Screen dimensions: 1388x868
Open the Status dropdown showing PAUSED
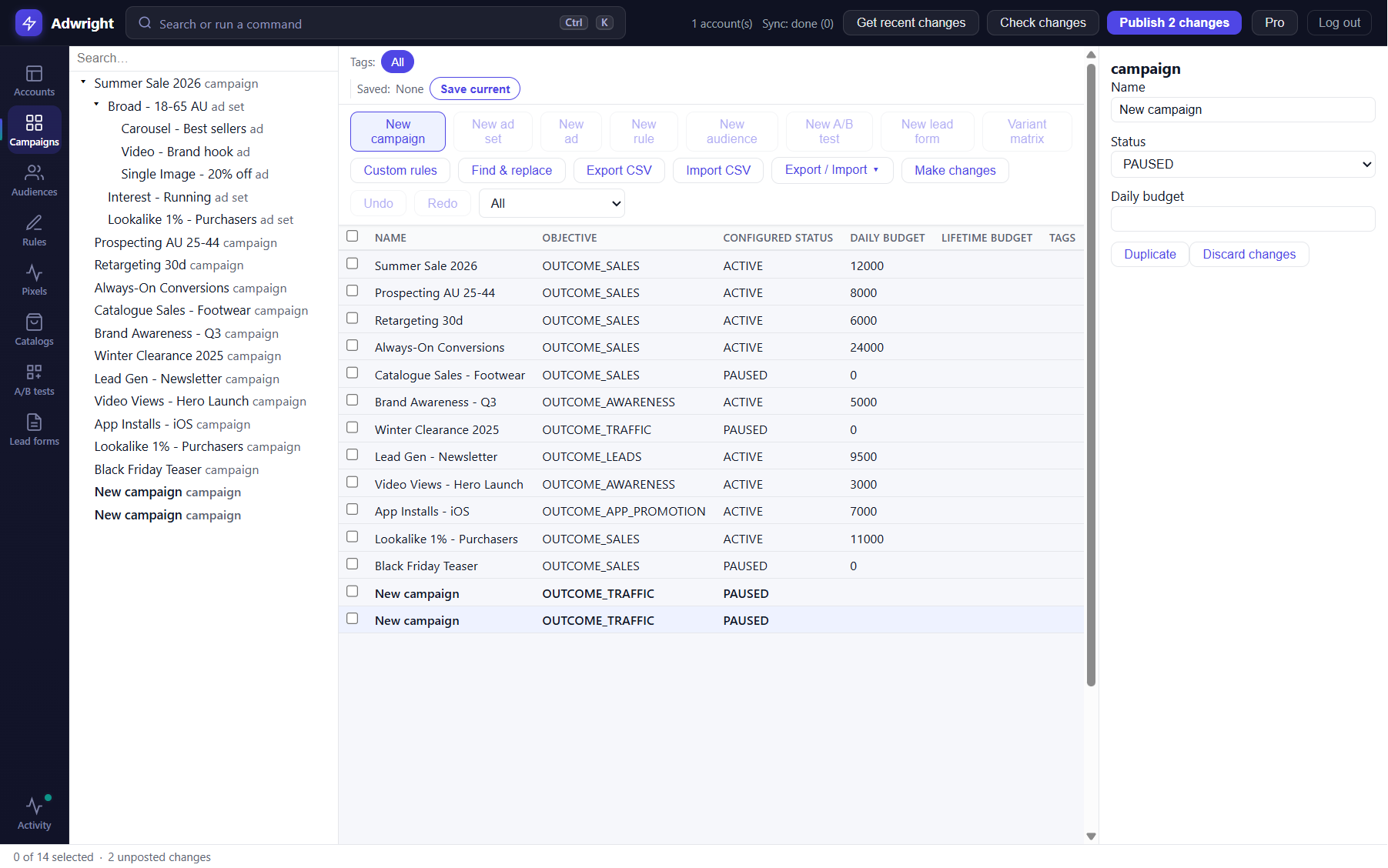1243,164
